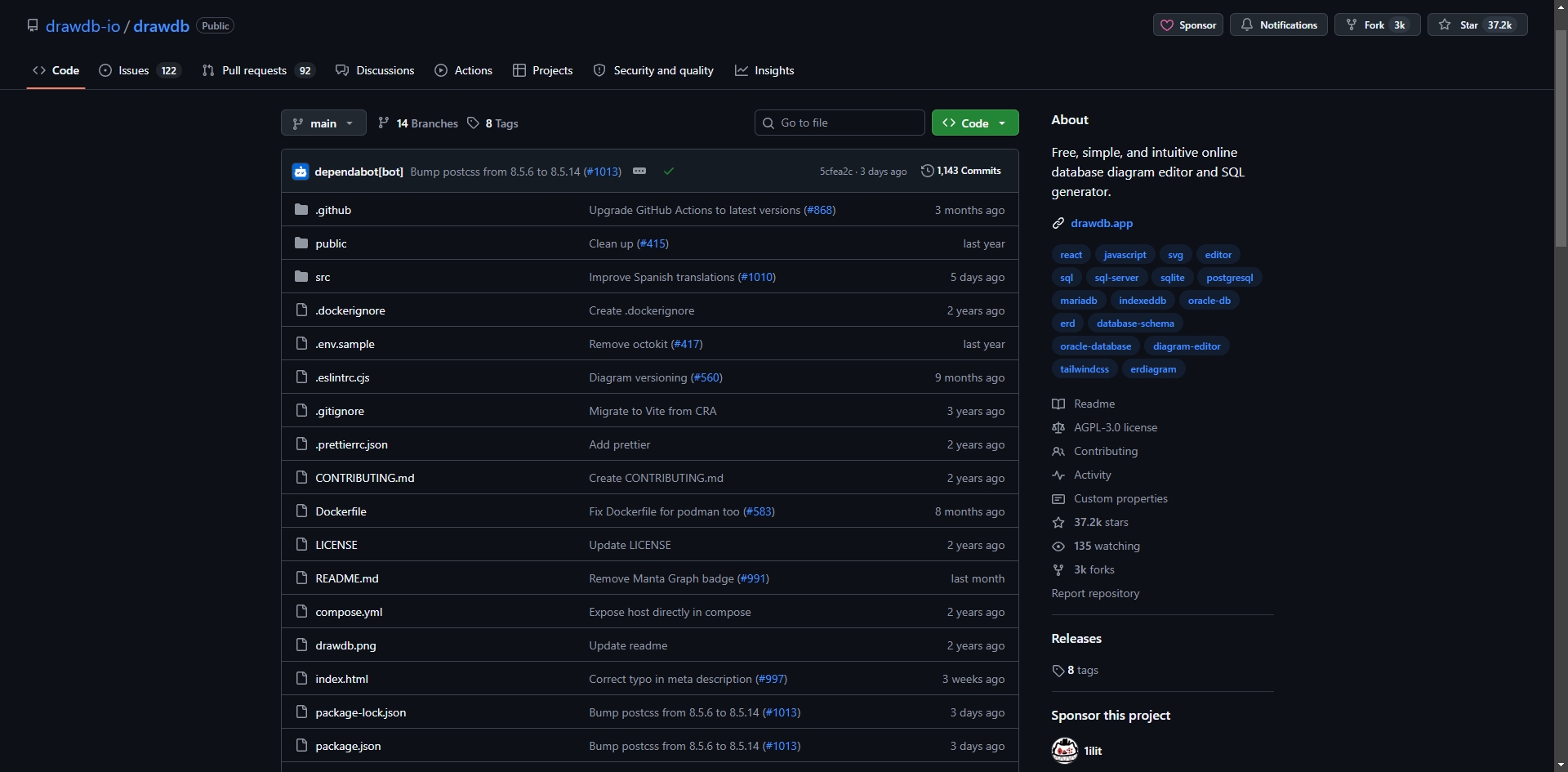Screen dimensions: 1568x772
Task: Click the Activity pulse icon
Action: (x=1058, y=475)
